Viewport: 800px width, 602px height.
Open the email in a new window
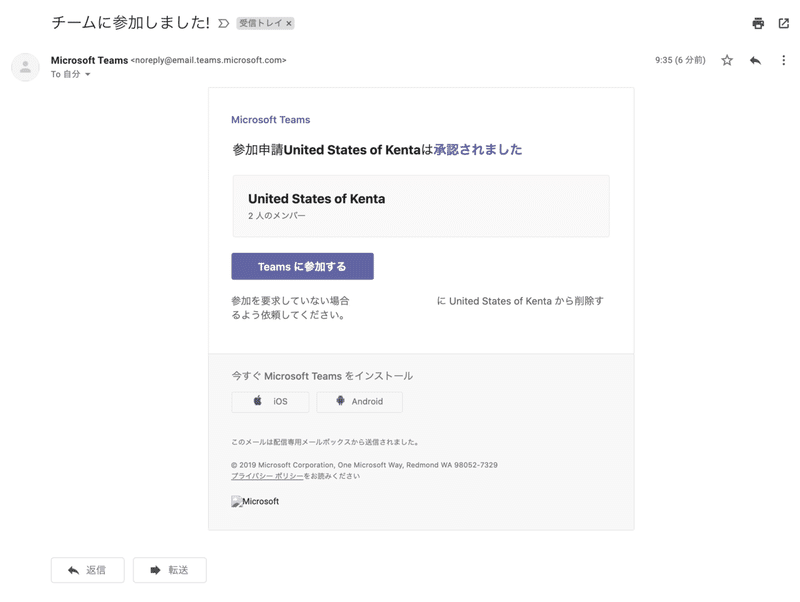tap(784, 23)
